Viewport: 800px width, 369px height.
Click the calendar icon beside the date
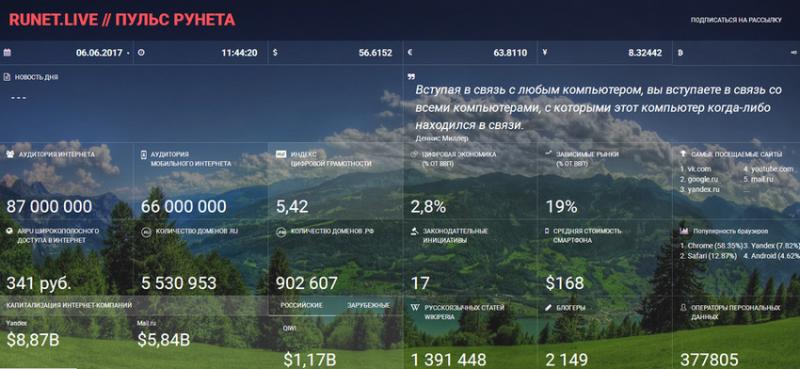(x=7, y=53)
